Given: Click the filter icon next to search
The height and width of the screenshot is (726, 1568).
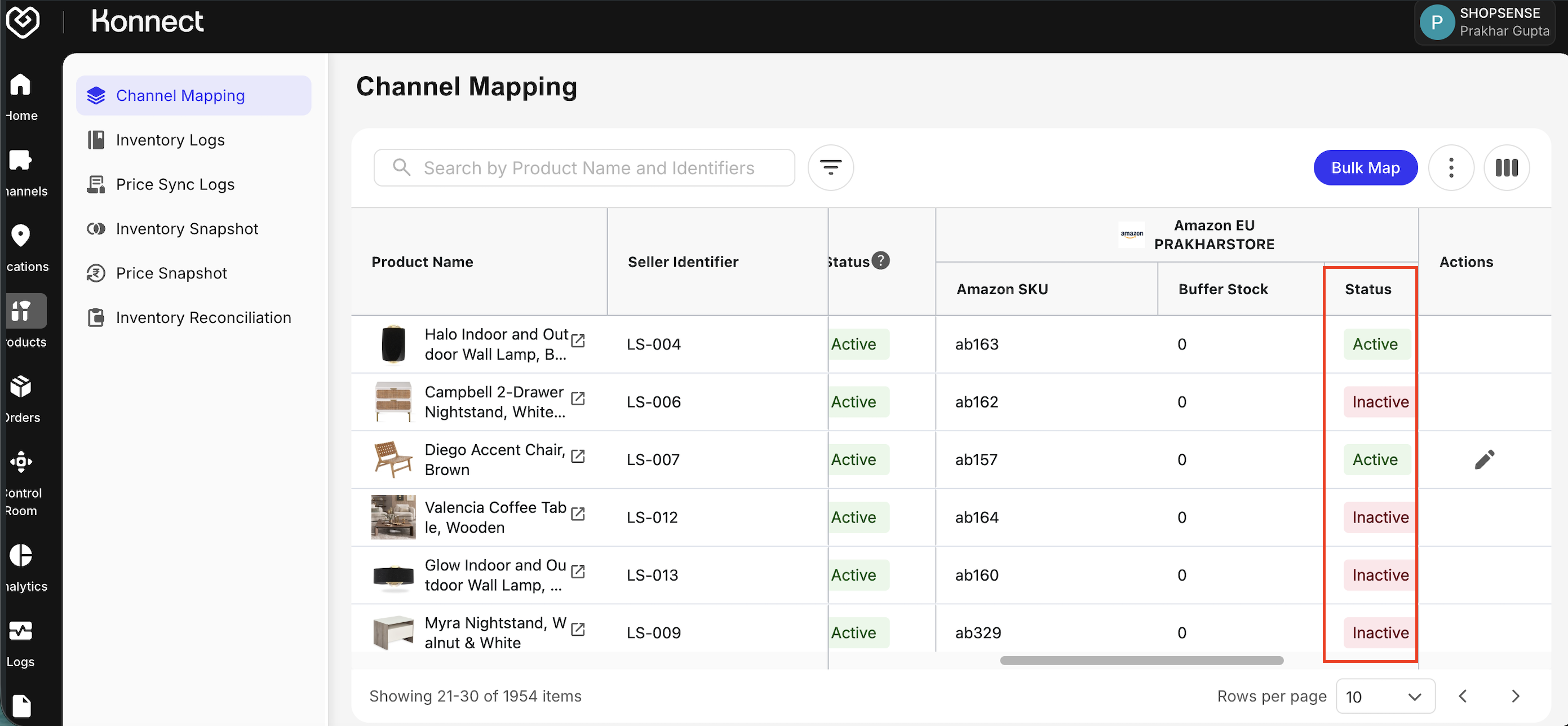Looking at the screenshot, I should click(x=830, y=167).
